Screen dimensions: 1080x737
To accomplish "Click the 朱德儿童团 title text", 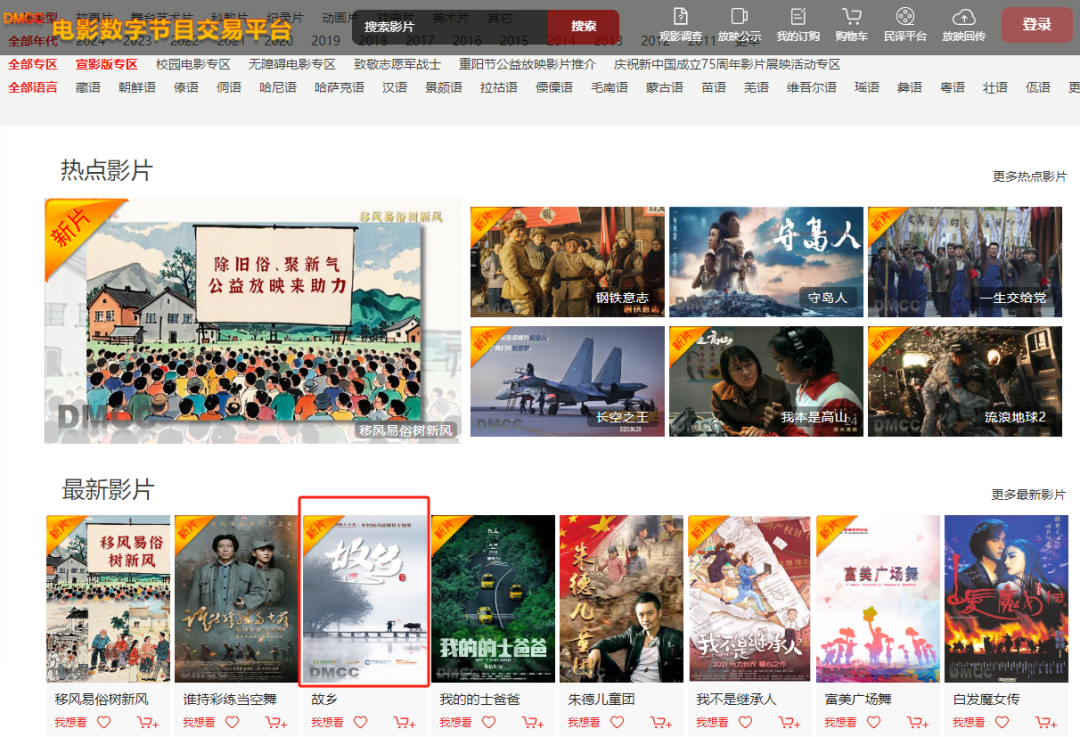I will (601, 699).
